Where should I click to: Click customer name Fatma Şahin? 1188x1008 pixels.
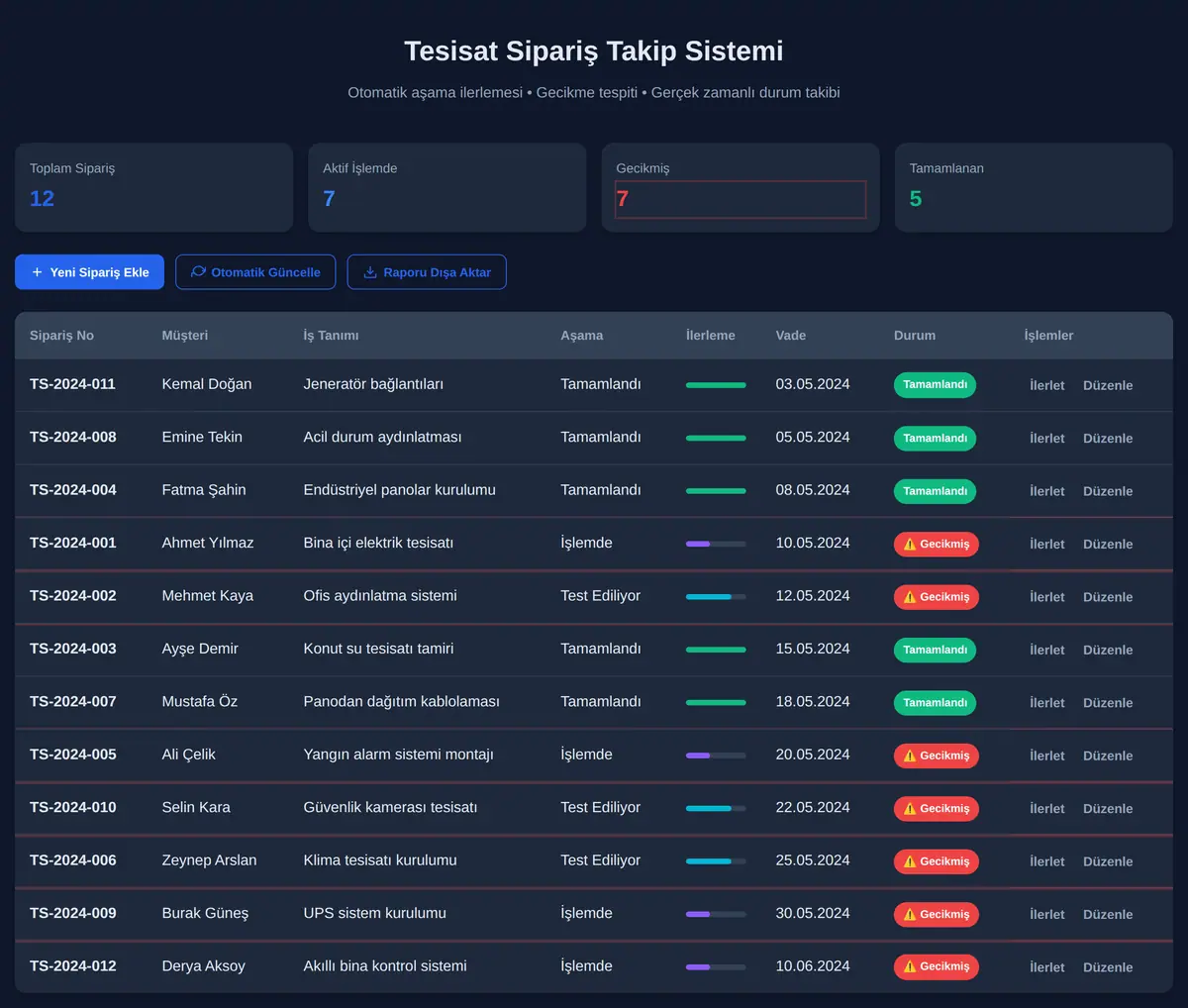204,490
